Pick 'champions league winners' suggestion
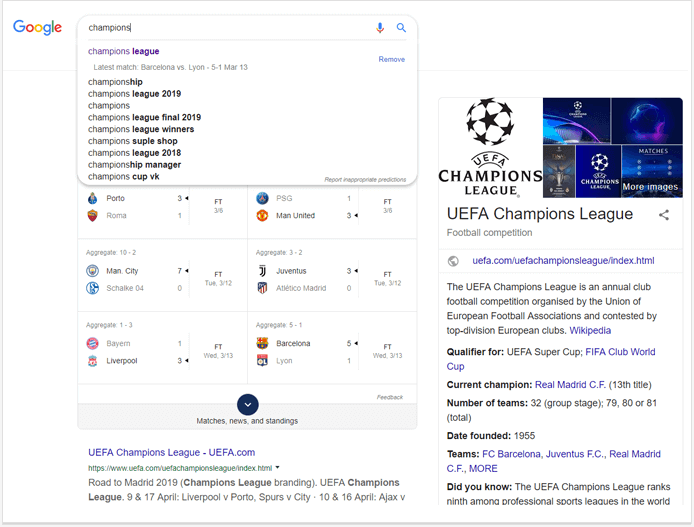The height and width of the screenshot is (527, 694). [x=141, y=129]
